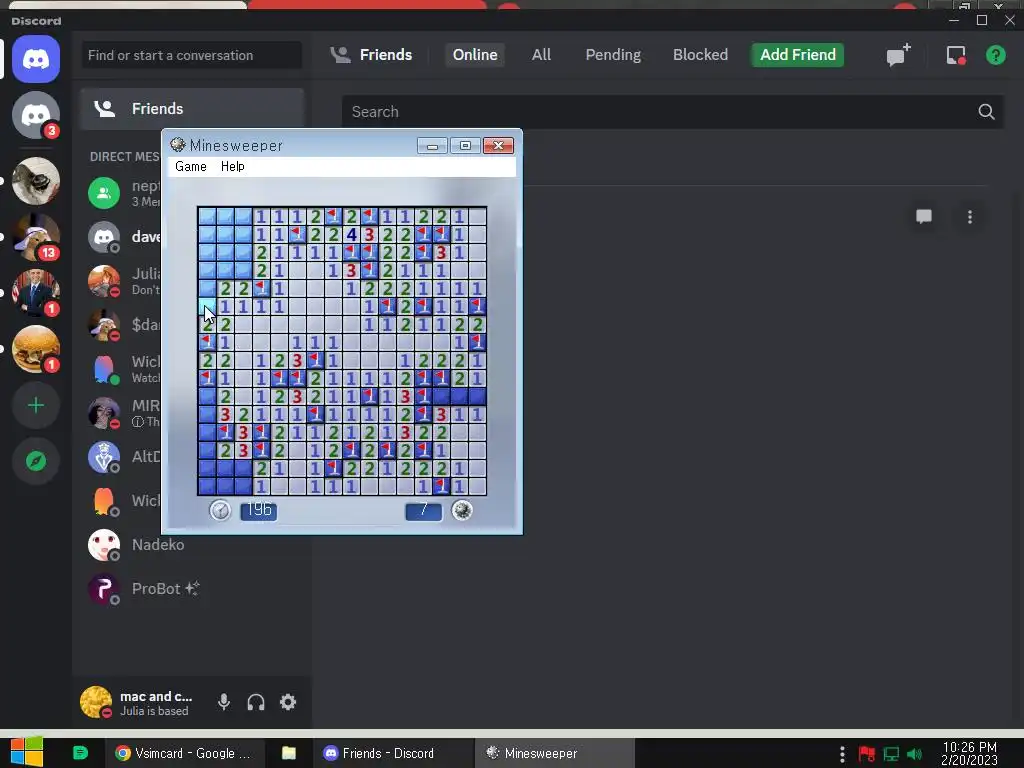Open the group DM with green icon
The image size is (1024, 768).
pyautogui.click(x=122, y=193)
